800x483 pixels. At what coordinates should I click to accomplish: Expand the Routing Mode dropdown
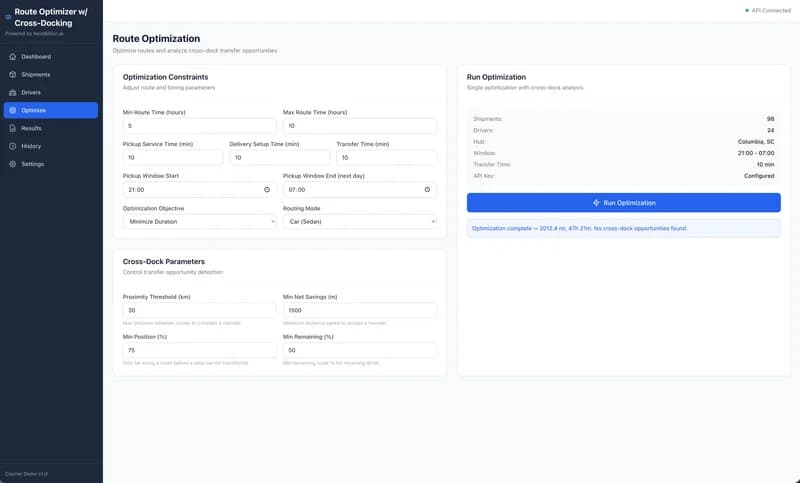point(359,221)
